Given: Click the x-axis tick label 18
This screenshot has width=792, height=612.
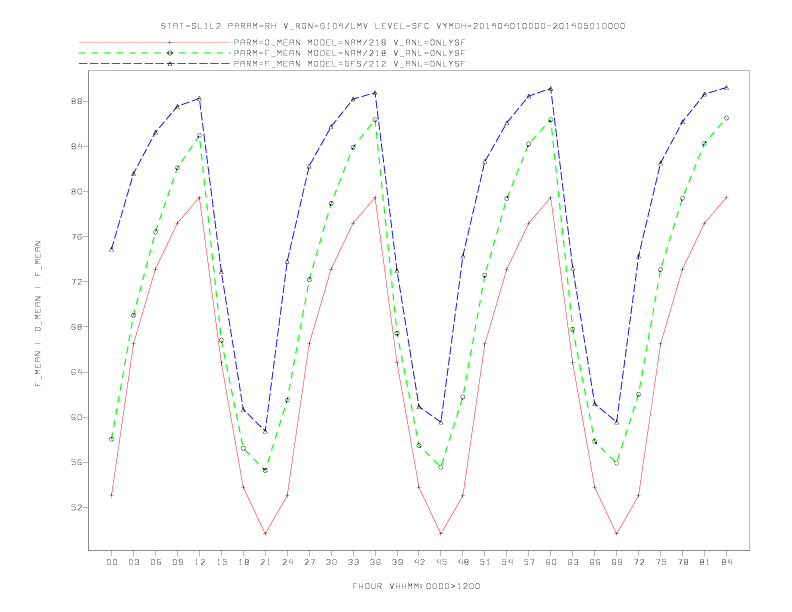Looking at the screenshot, I should point(243,562).
